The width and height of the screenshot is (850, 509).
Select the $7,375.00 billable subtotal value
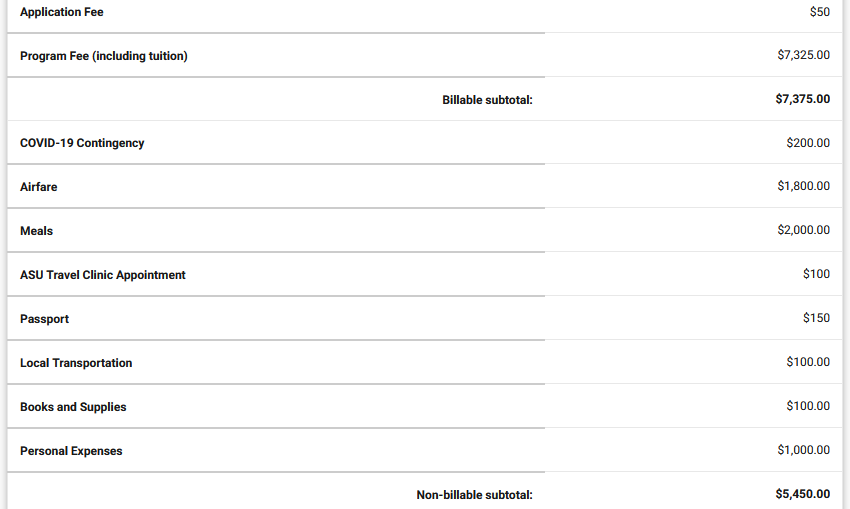802,99
